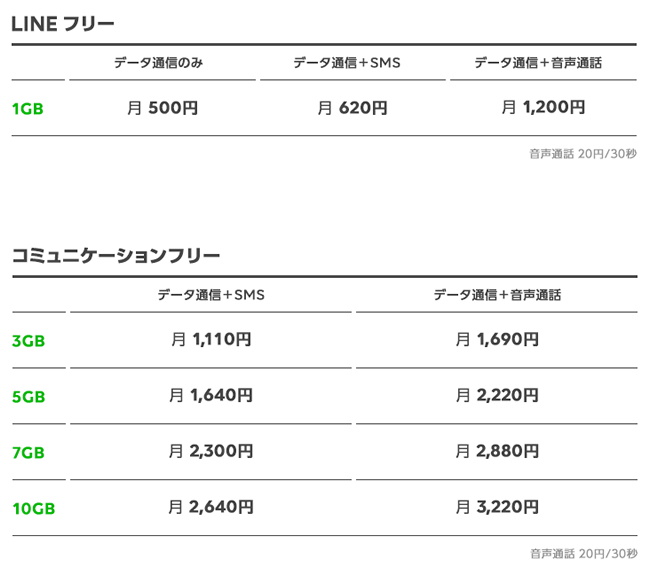Click the コミュニケーションフリー plan heading
The image size is (650, 569).
[116, 255]
